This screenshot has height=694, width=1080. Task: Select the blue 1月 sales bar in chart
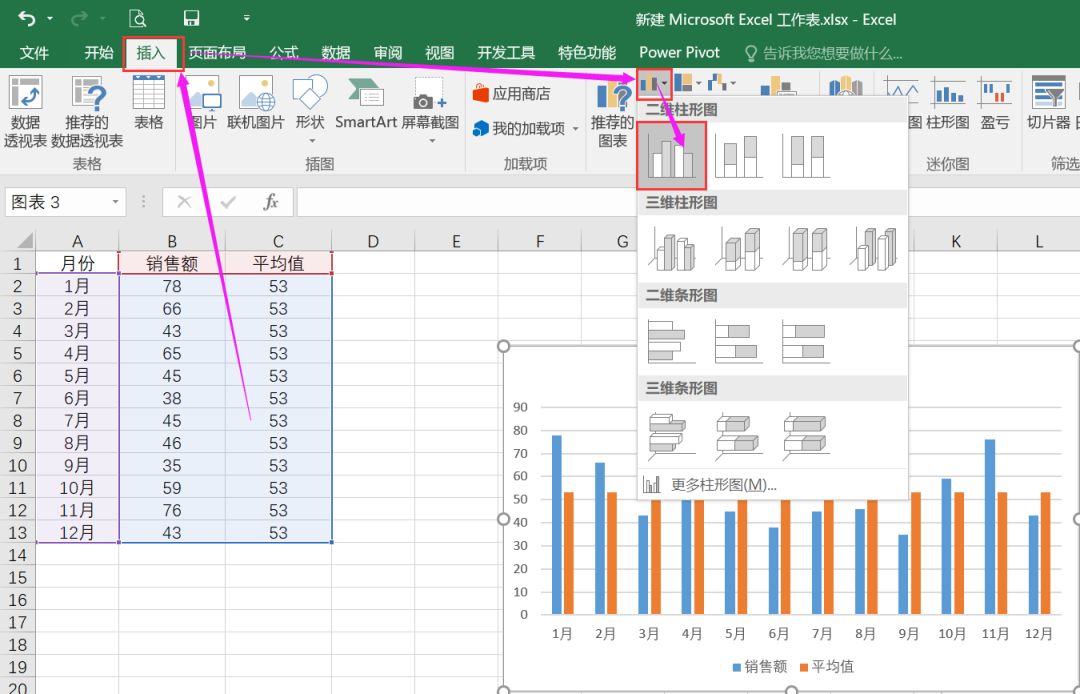(x=557, y=525)
